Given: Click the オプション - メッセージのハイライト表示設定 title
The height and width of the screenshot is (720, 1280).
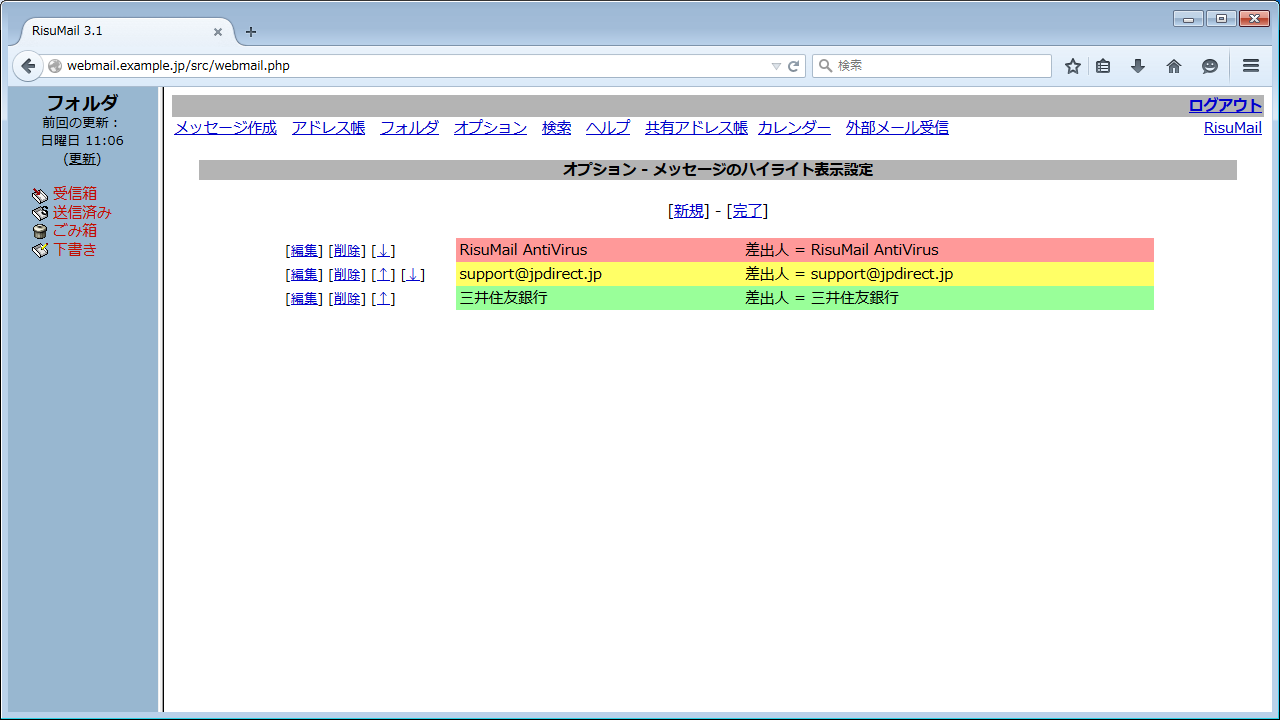Looking at the screenshot, I should click(x=718, y=170).
